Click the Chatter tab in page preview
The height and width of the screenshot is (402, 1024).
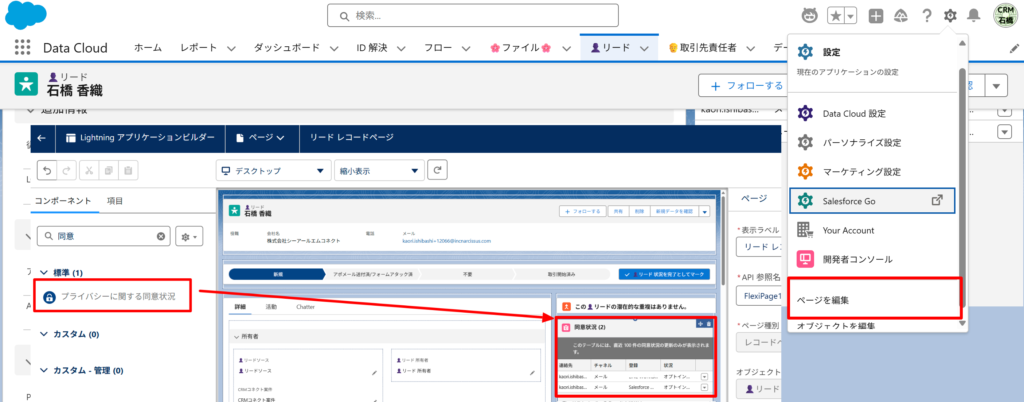tap(306, 307)
